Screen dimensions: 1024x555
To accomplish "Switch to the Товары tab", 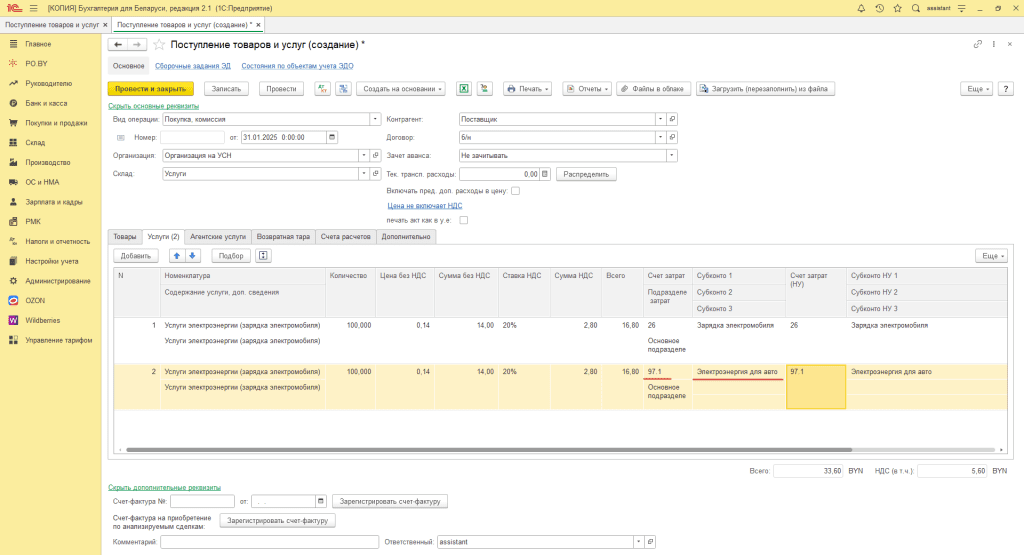I will pyautogui.click(x=125, y=236).
